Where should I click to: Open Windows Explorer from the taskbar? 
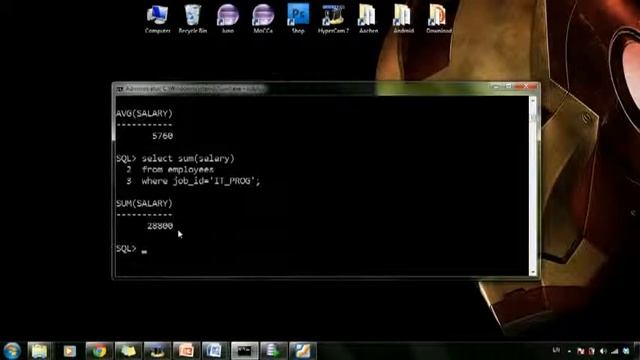click(x=40, y=351)
